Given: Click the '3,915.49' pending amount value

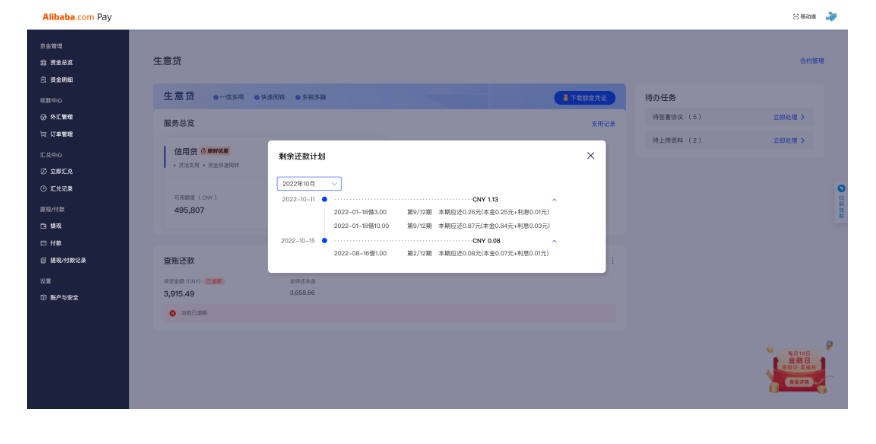Looking at the screenshot, I should [179, 294].
